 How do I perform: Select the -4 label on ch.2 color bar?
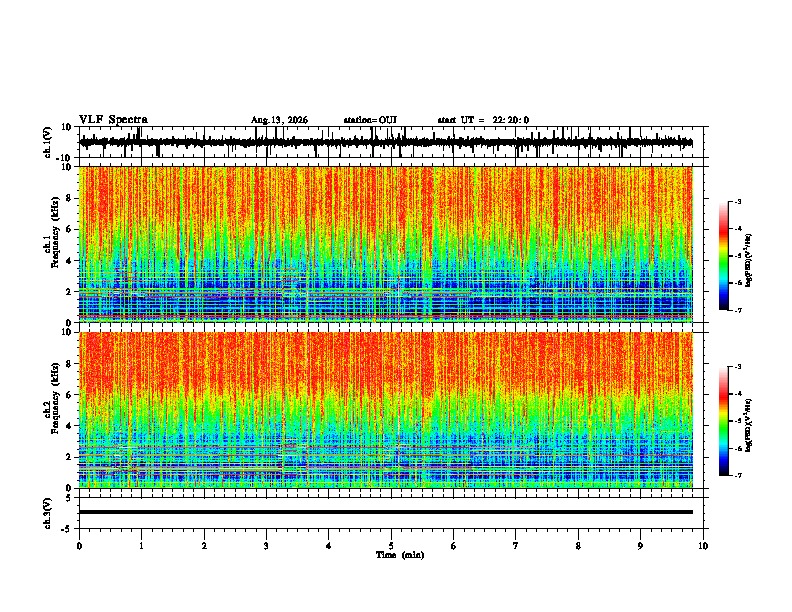[x=737, y=394]
